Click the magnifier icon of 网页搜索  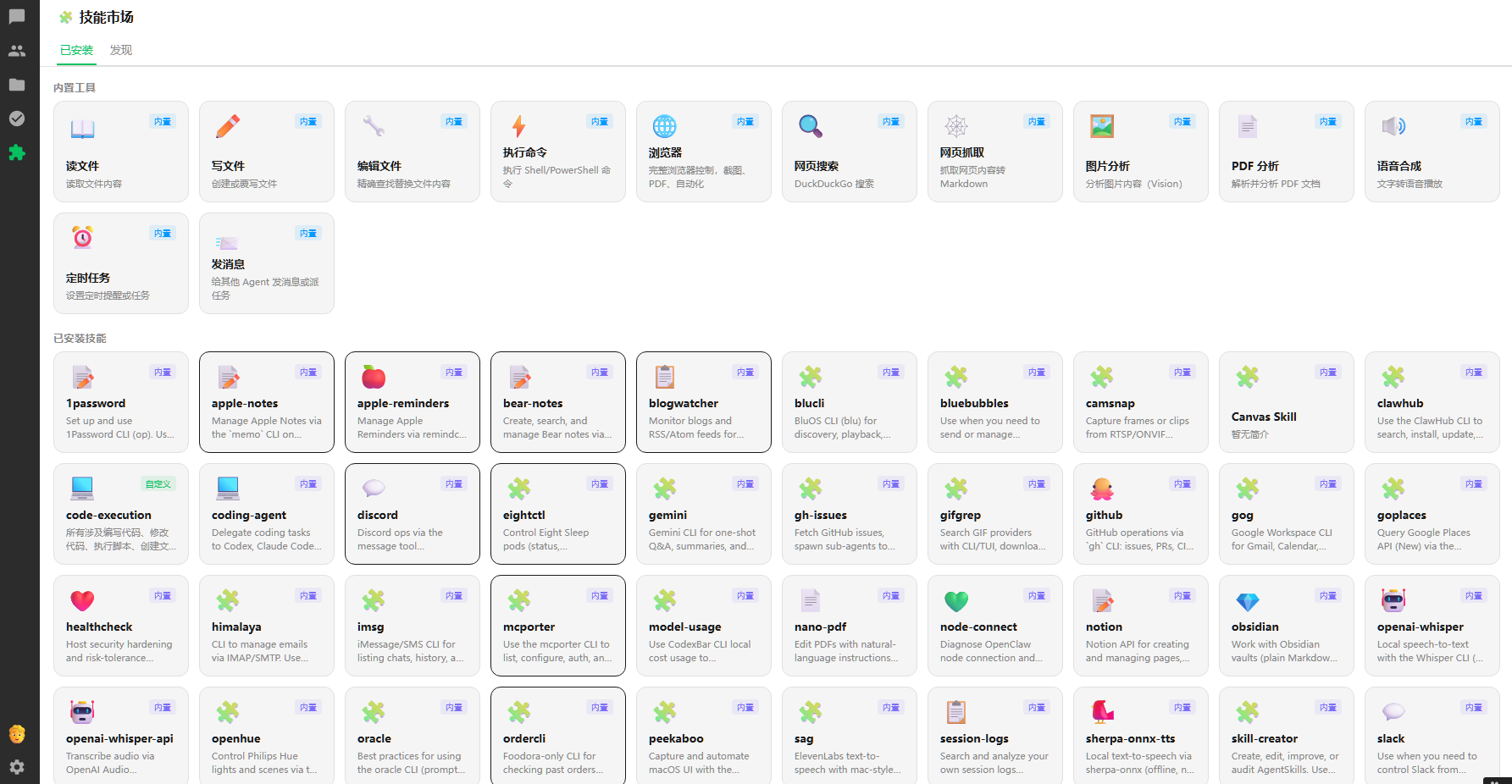811,127
